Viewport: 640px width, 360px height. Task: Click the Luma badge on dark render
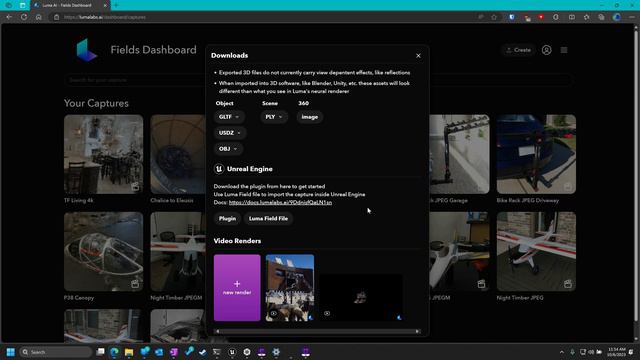pos(399,317)
